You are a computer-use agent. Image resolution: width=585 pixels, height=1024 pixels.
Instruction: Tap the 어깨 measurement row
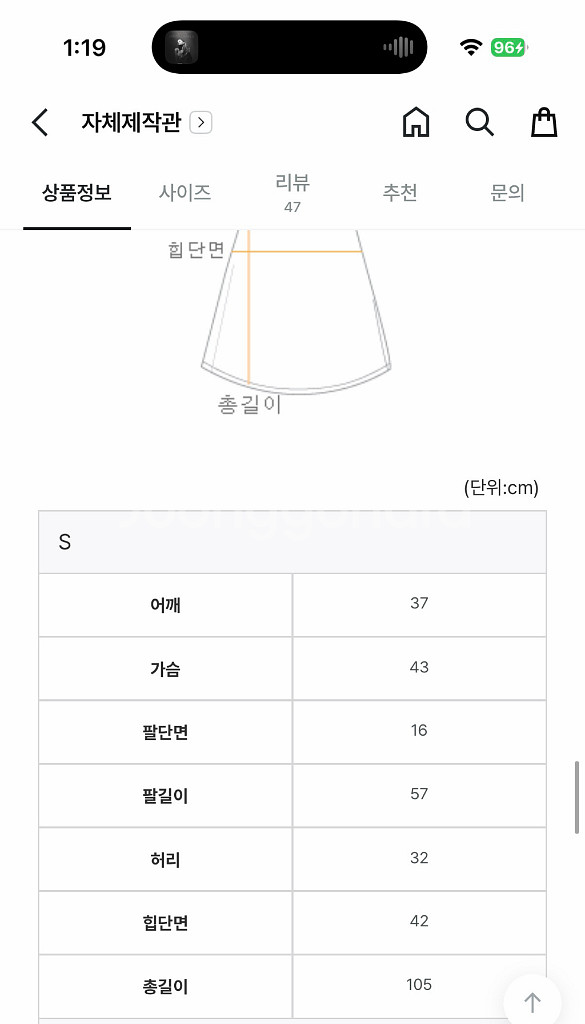[165, 604]
